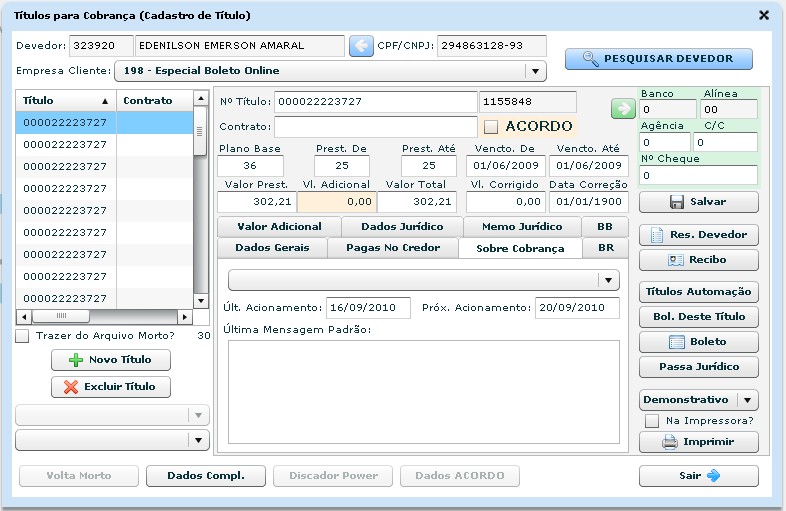Search for a debtor with Pesquisar Devedor
Viewport: 786px width, 511px height.
click(659, 59)
